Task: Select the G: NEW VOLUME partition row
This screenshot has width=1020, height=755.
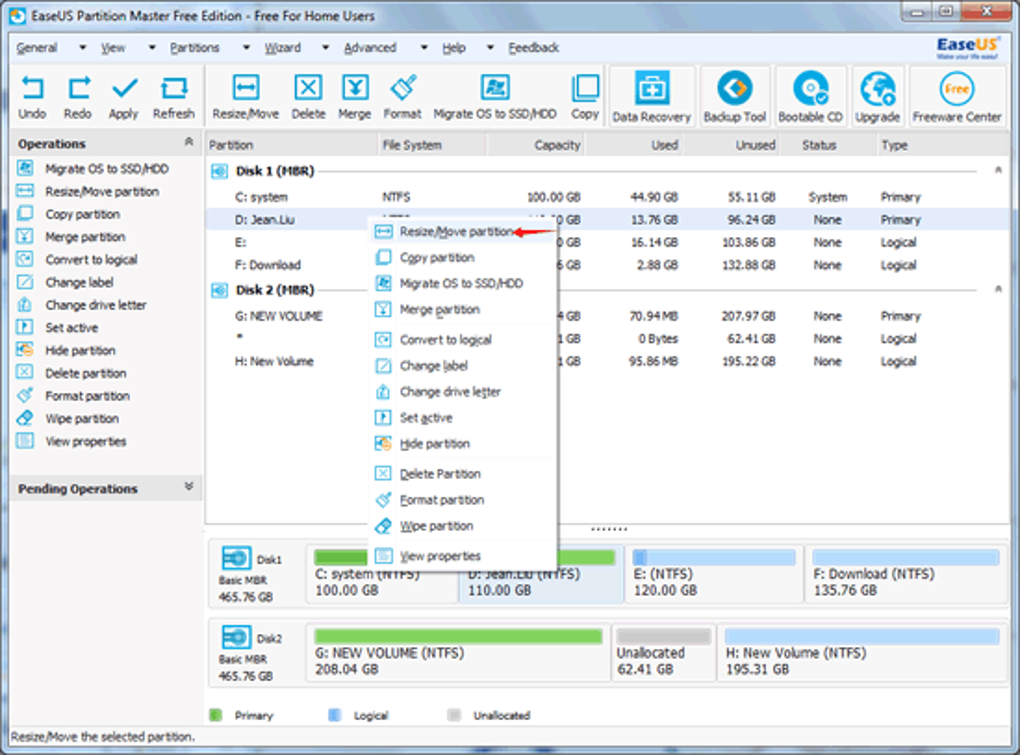Action: tap(607, 316)
